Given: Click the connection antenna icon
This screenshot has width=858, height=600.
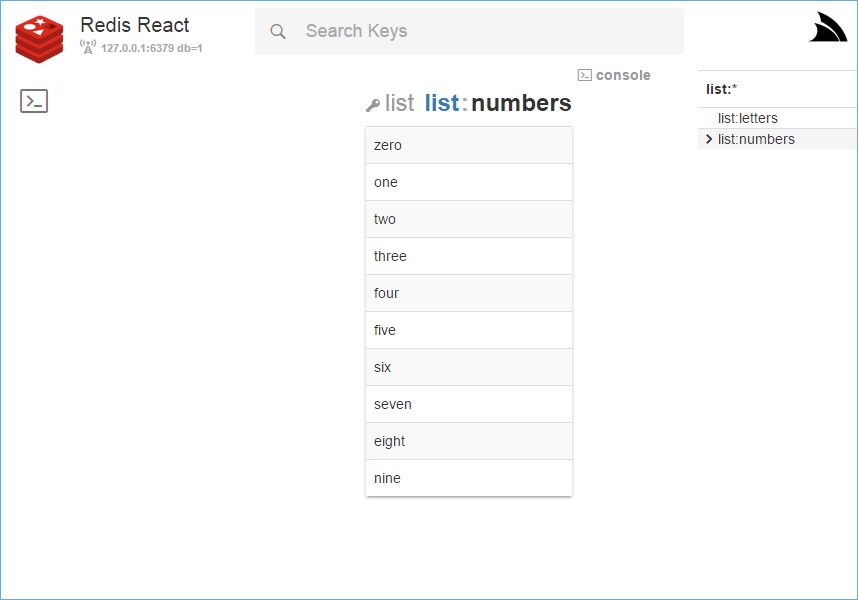Looking at the screenshot, I should tap(88, 47).
